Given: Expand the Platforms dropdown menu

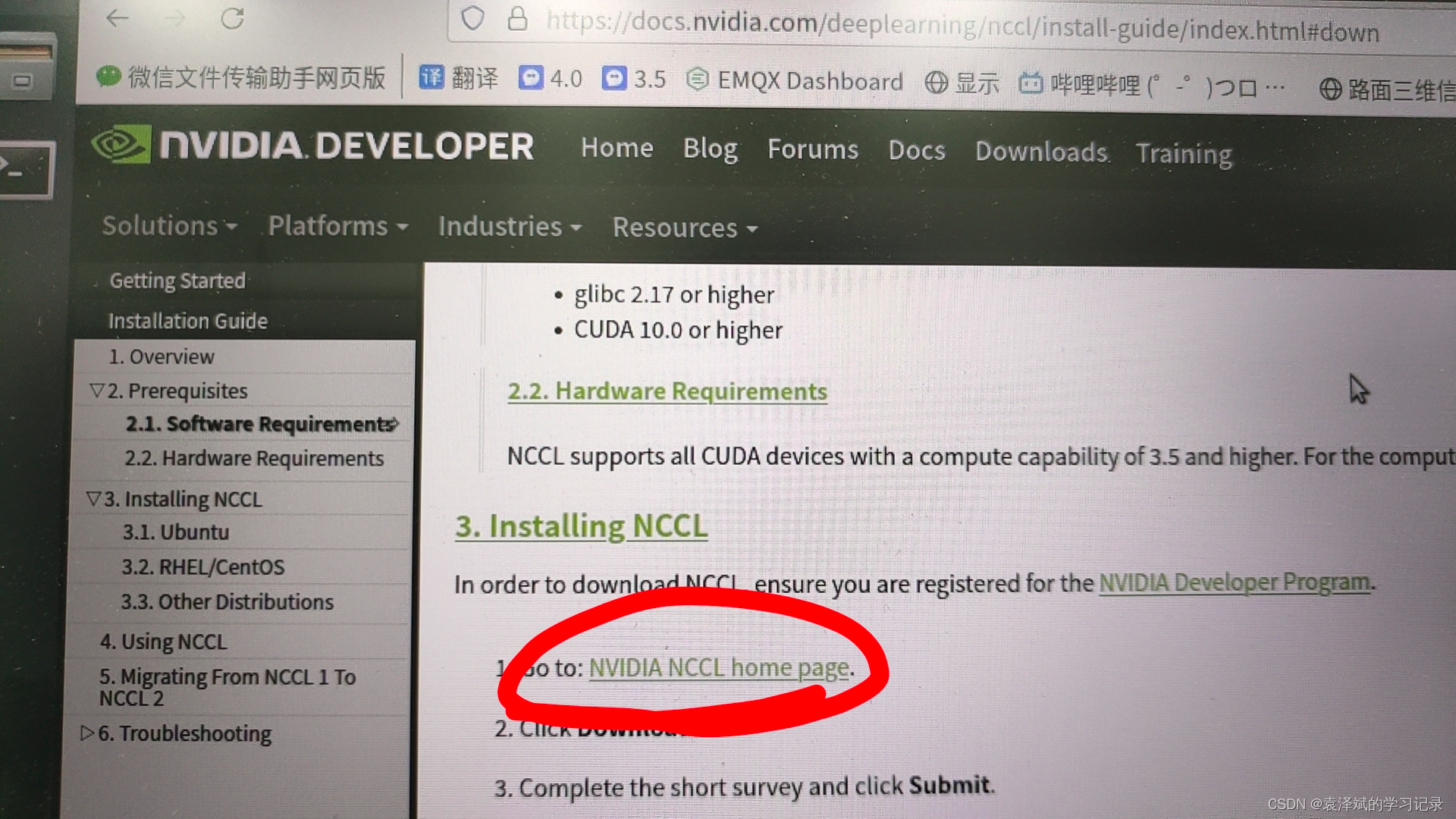Looking at the screenshot, I should click(x=338, y=226).
